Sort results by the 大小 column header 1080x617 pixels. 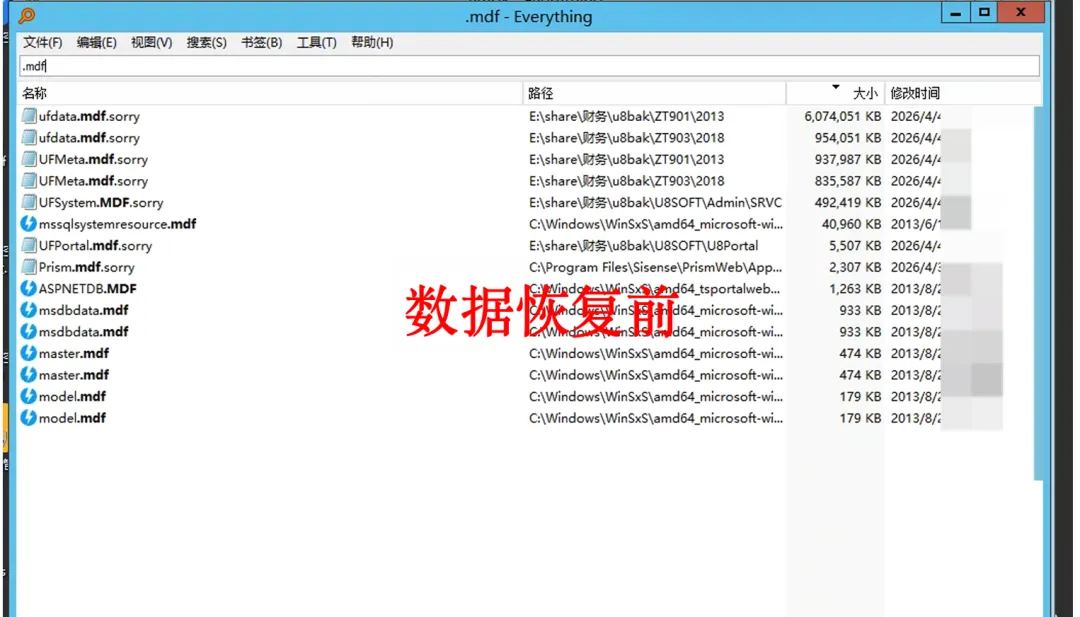(835, 93)
